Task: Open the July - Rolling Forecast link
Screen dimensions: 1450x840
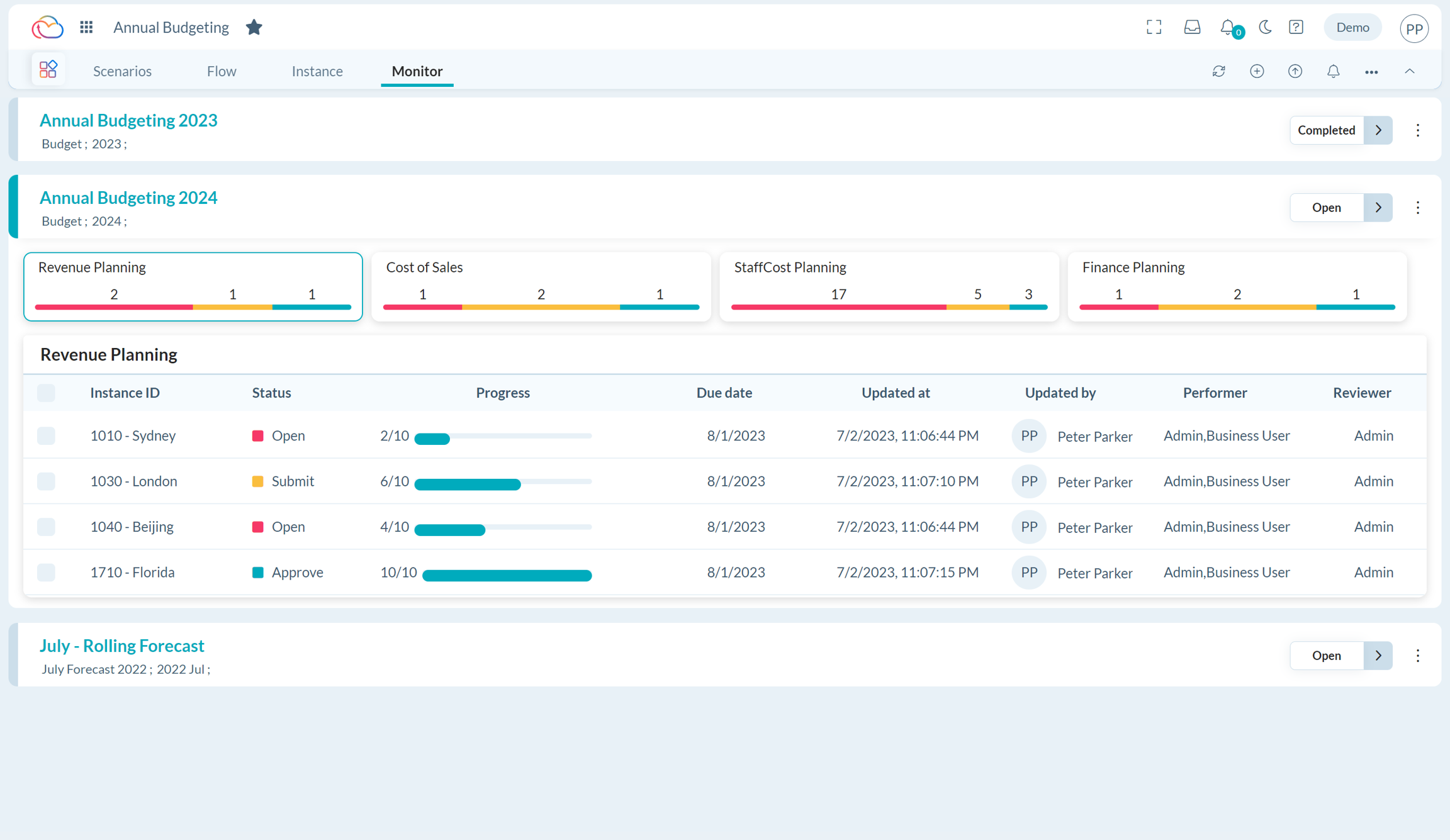Action: point(121,646)
